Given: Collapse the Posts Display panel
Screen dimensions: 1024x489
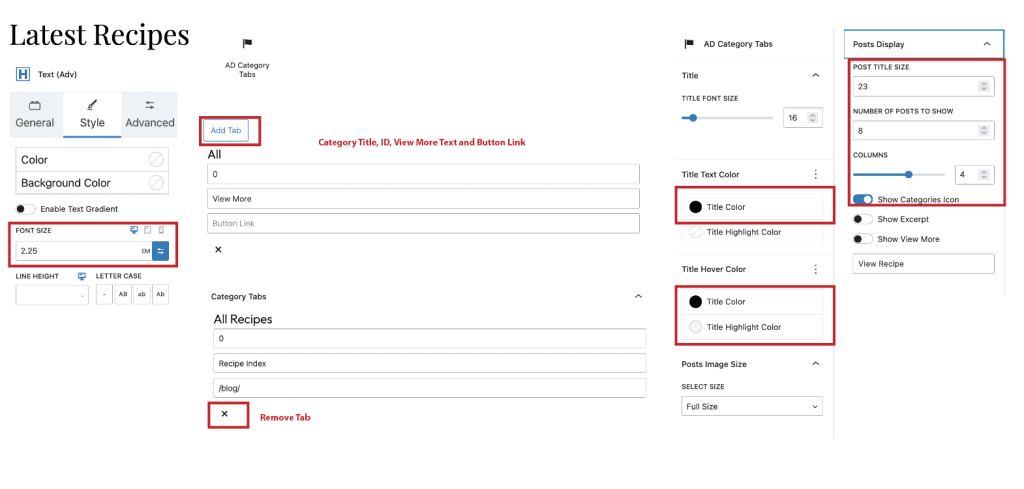Looking at the screenshot, I should [x=987, y=44].
